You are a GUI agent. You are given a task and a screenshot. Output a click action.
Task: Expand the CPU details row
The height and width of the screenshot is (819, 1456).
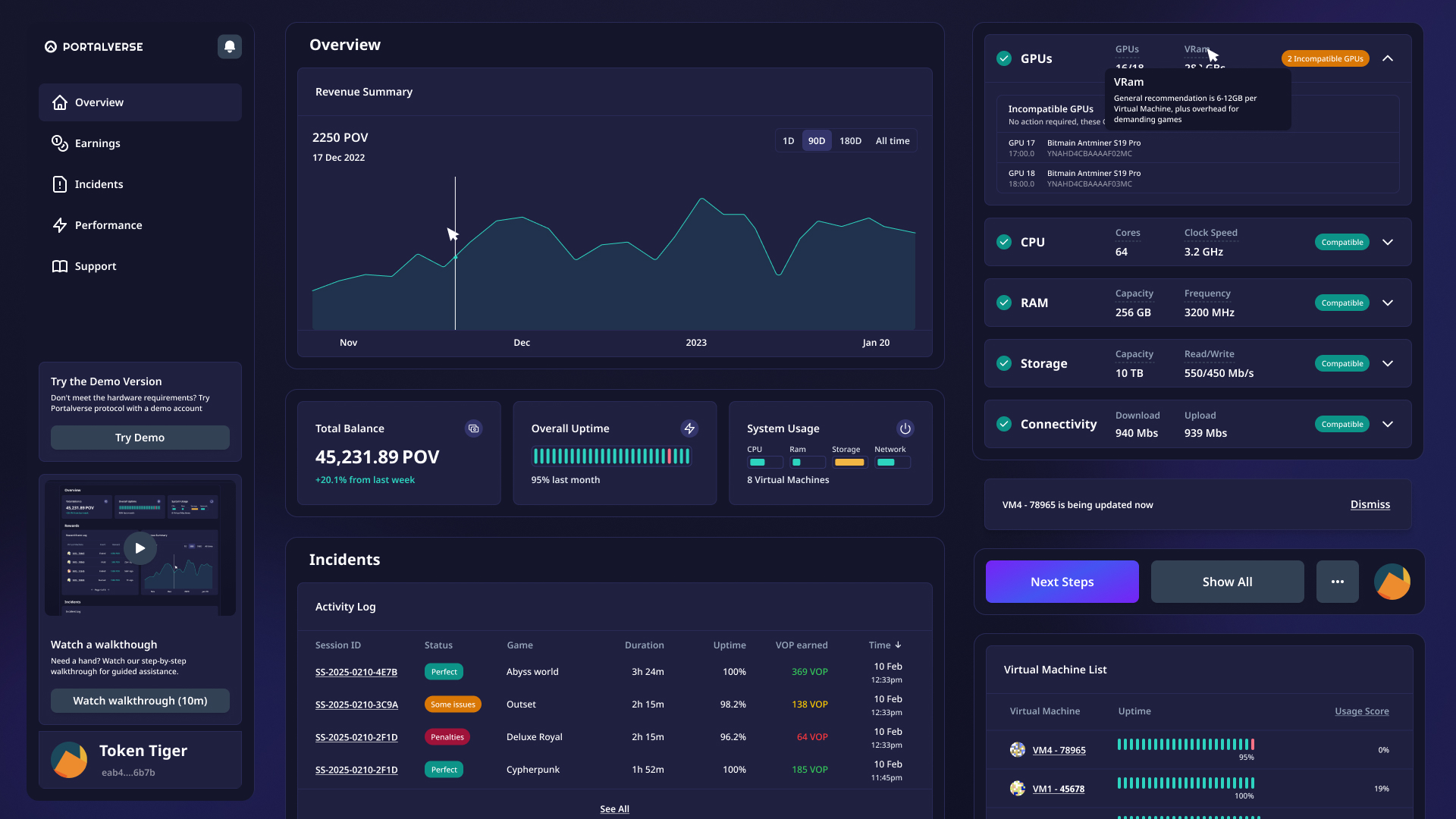[x=1388, y=242]
